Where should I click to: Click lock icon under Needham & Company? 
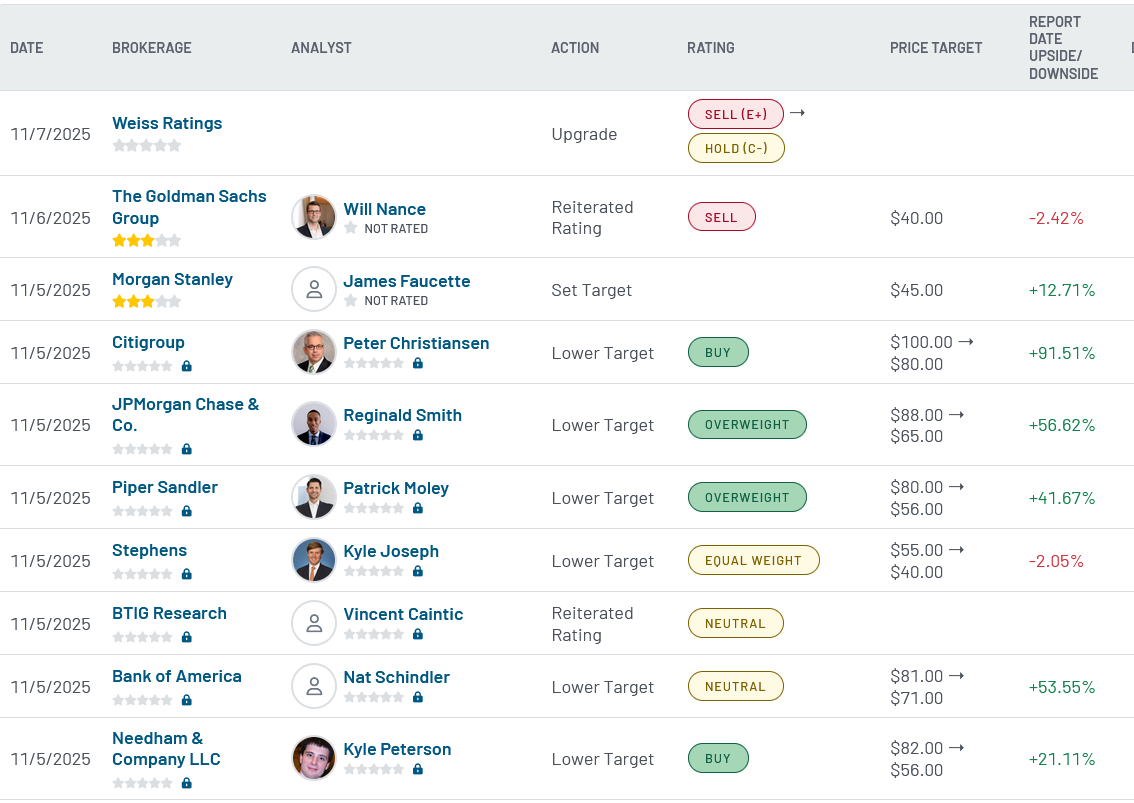point(187,783)
